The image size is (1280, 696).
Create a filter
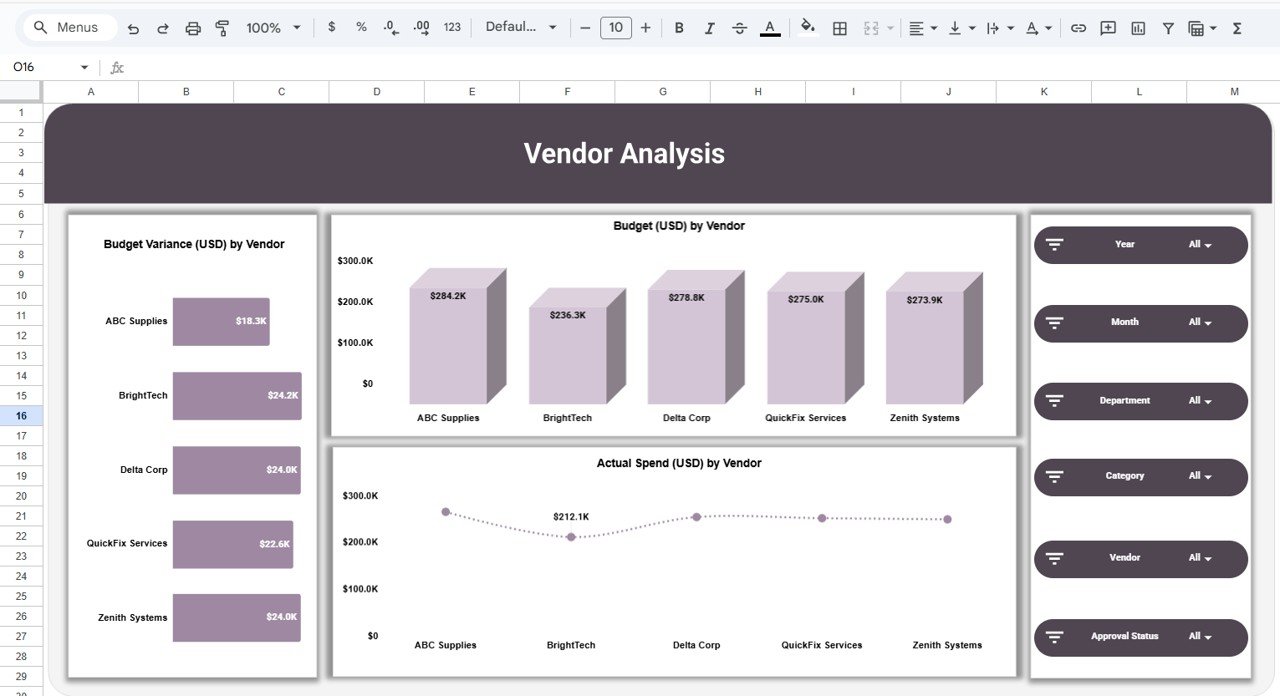[x=1167, y=27]
